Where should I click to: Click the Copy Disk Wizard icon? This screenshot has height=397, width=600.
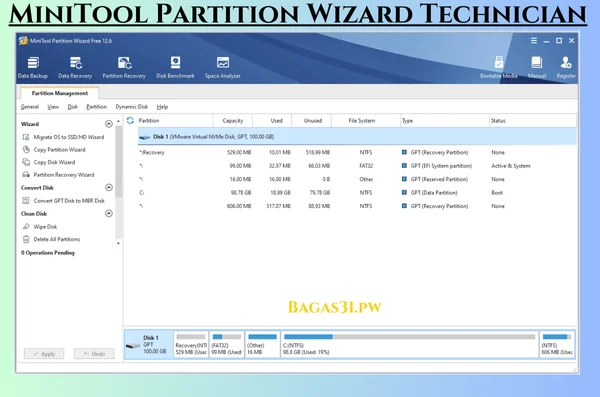coord(26,162)
